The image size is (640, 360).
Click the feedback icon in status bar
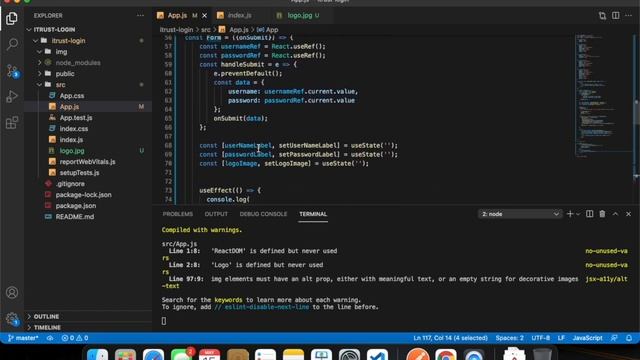(x=614, y=338)
